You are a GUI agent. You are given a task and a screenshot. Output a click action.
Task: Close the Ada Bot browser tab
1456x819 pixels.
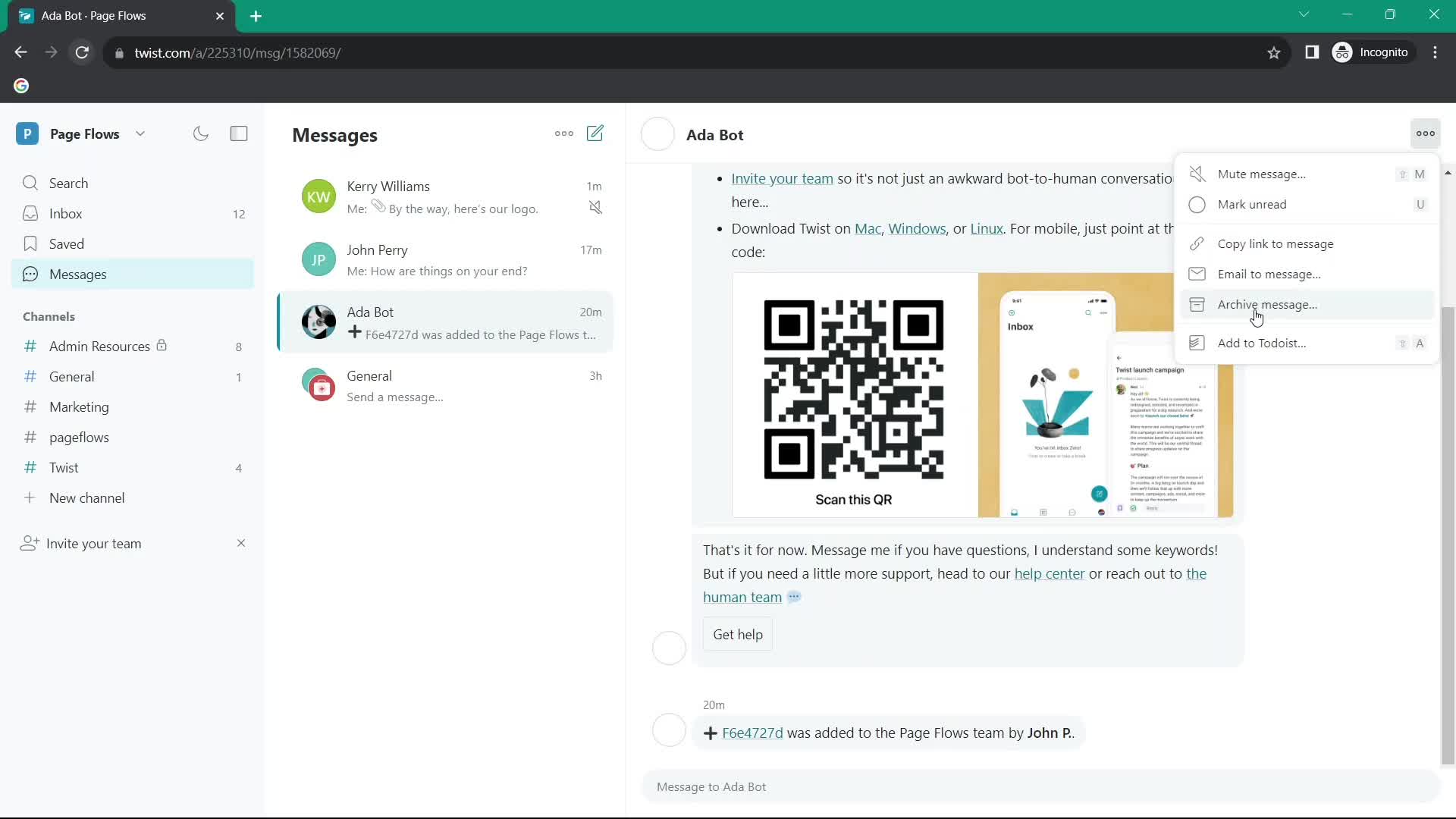(x=220, y=16)
